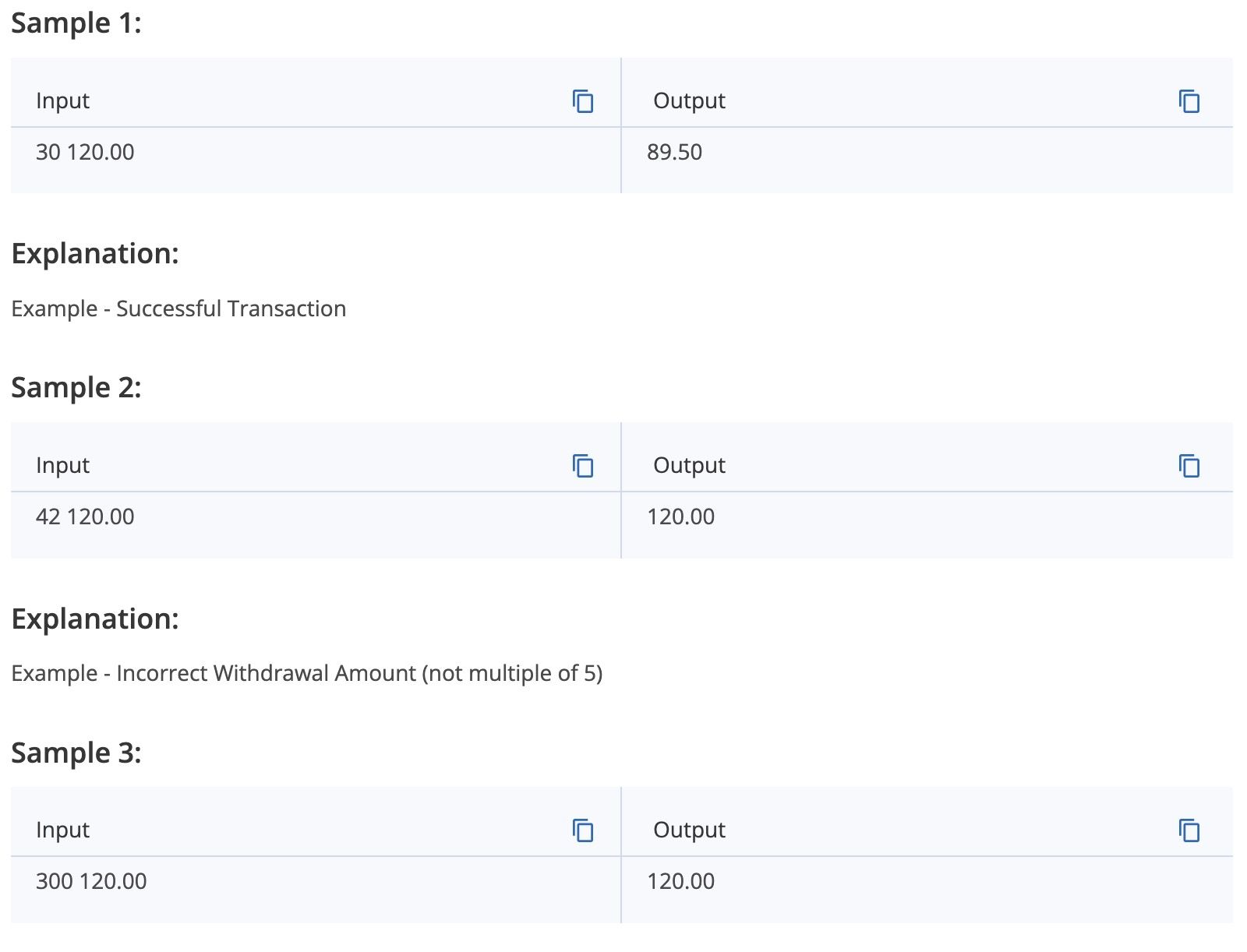Copy Sample 2 output to clipboard
Image resolution: width=1247 pixels, height=952 pixels.
click(1189, 466)
